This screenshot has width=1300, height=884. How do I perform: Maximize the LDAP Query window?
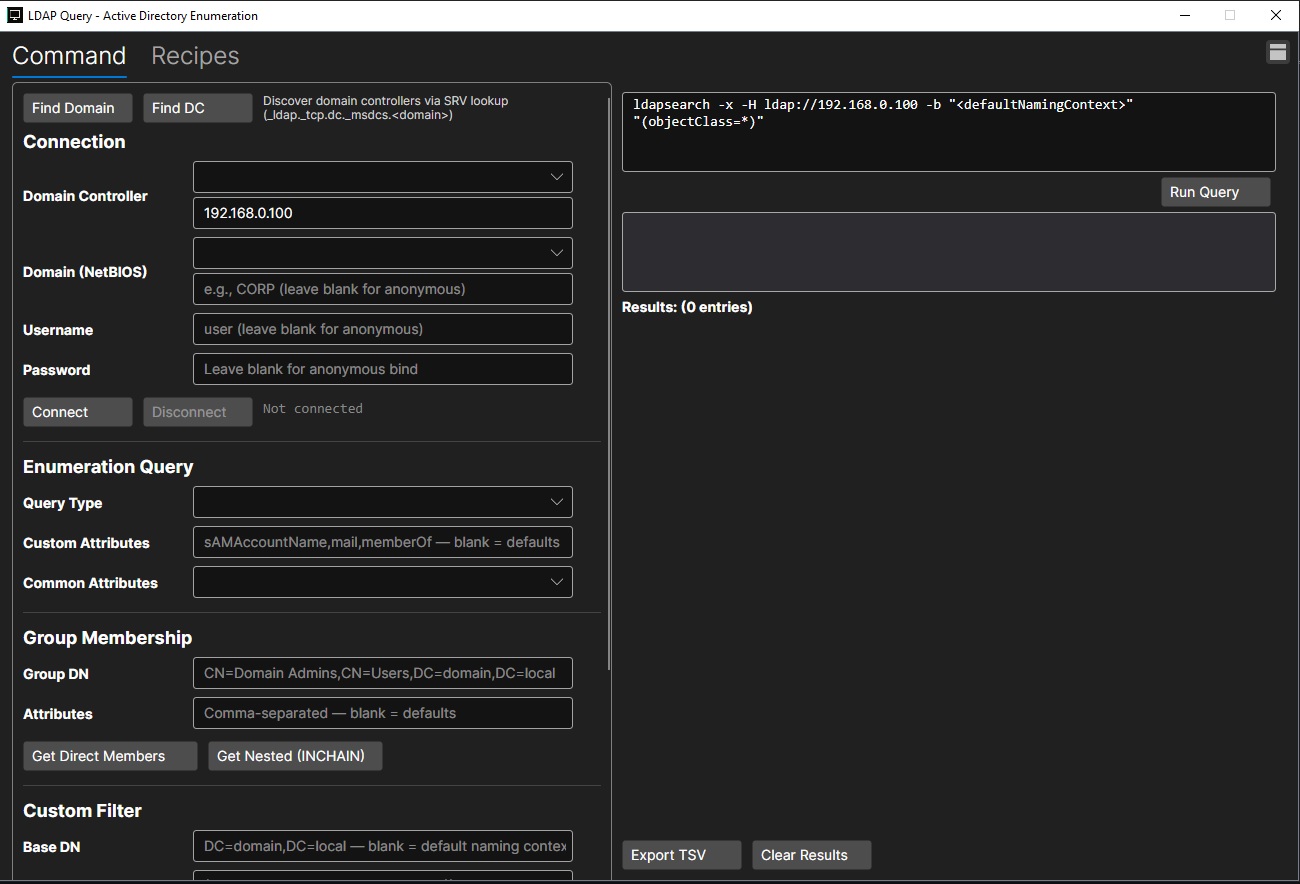1230,15
